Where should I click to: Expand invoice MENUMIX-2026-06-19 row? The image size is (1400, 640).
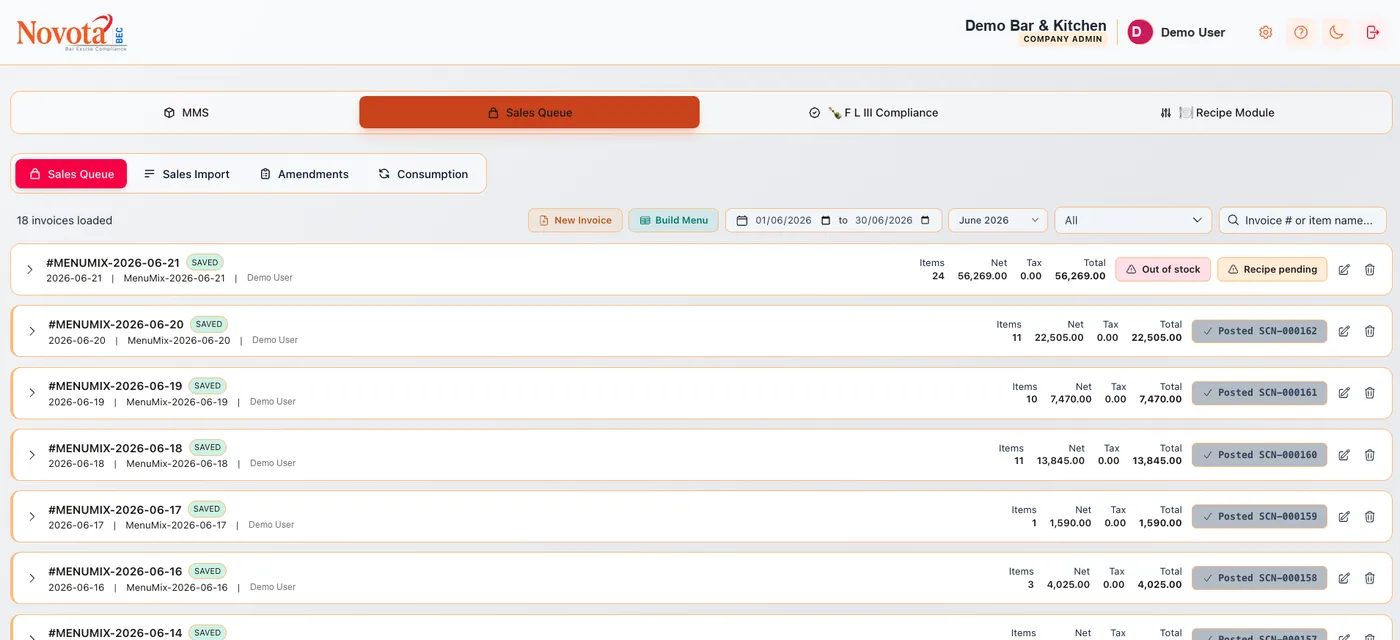32,393
